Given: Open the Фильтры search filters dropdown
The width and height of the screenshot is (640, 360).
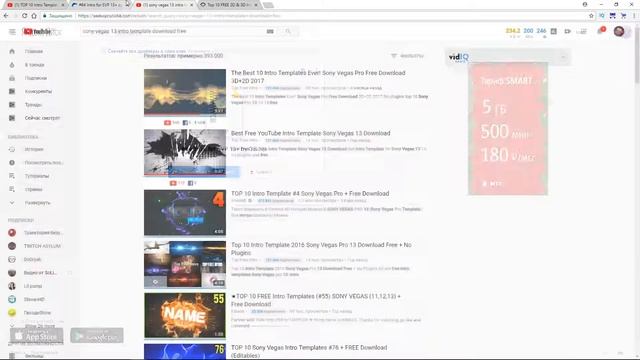Looking at the screenshot, I should pyautogui.click(x=407, y=56).
